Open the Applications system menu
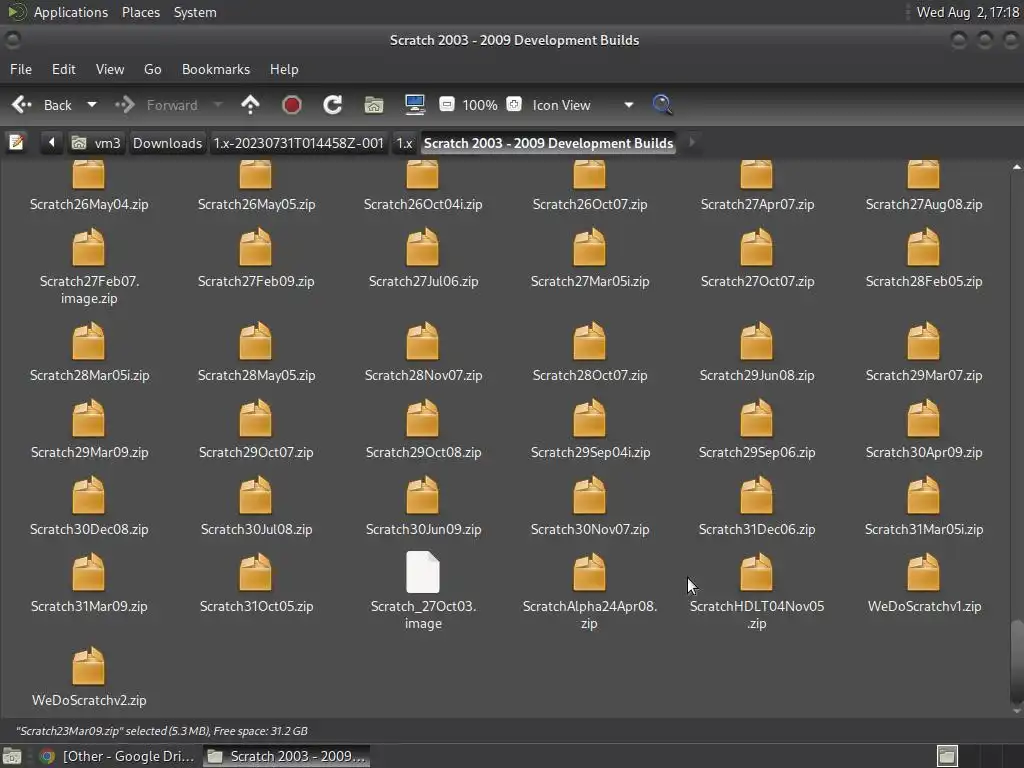Screen dimensions: 1024x768 pyautogui.click(x=71, y=12)
